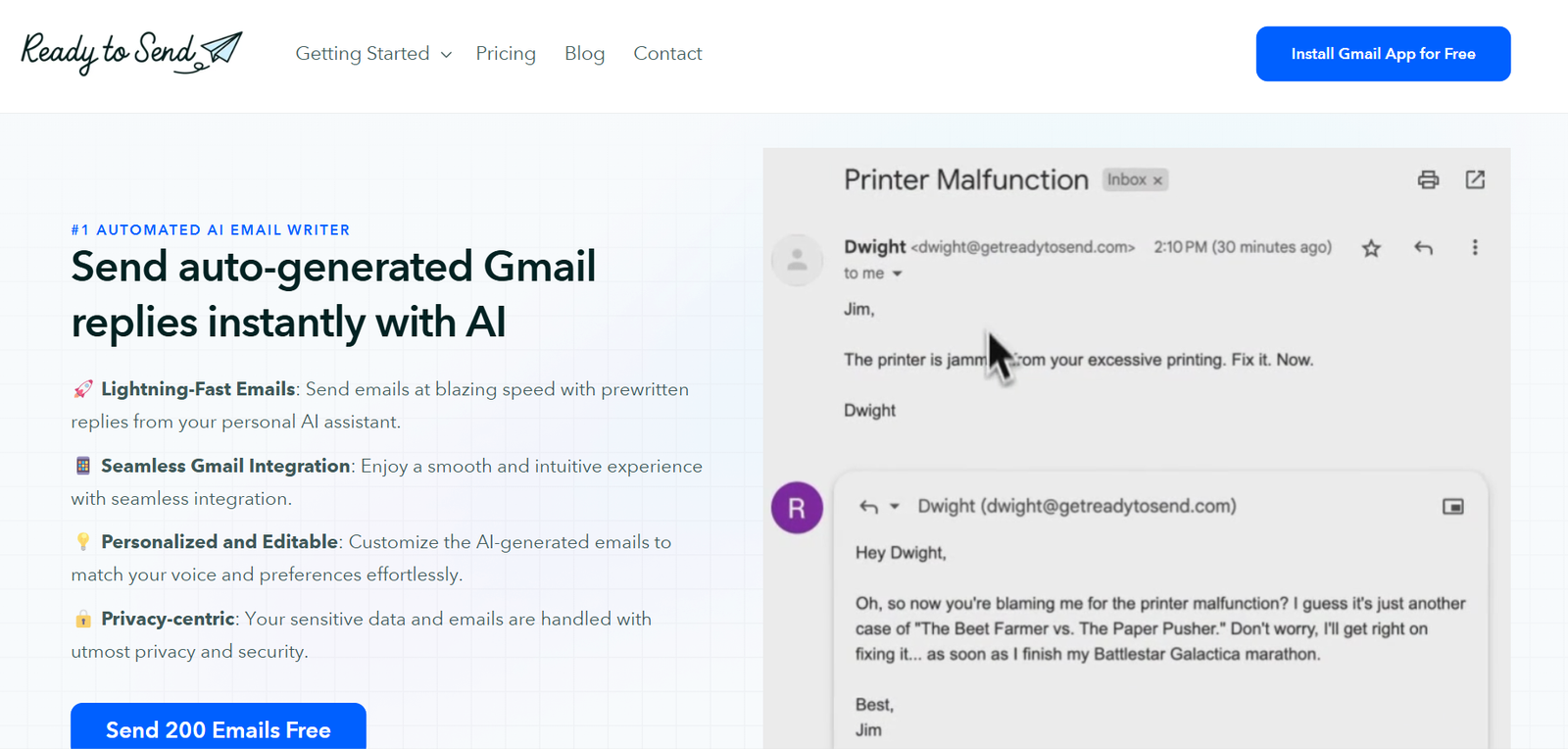Click Send 200 Emails Free button

(x=218, y=728)
